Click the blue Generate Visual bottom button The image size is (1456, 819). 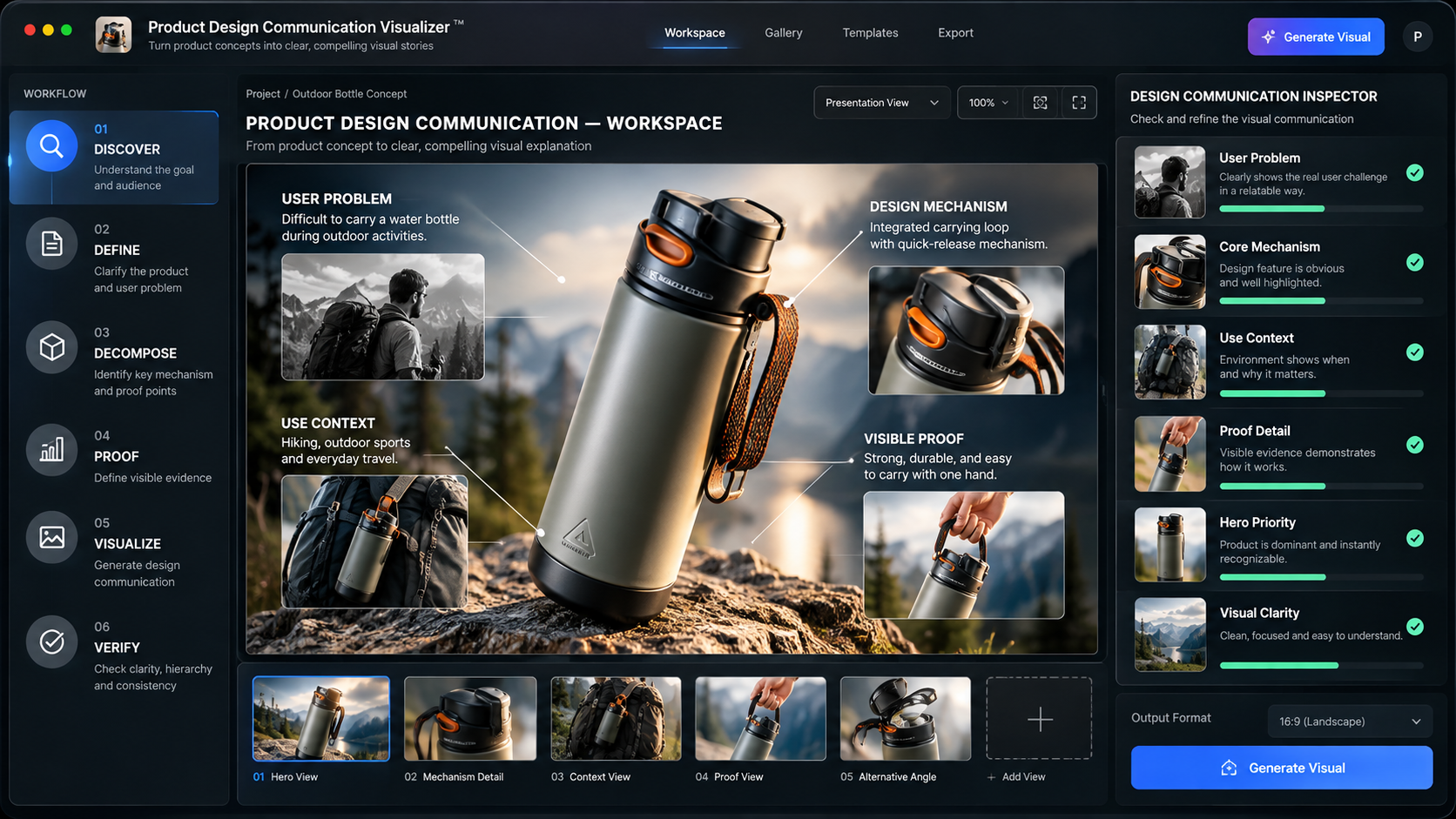pos(1282,768)
